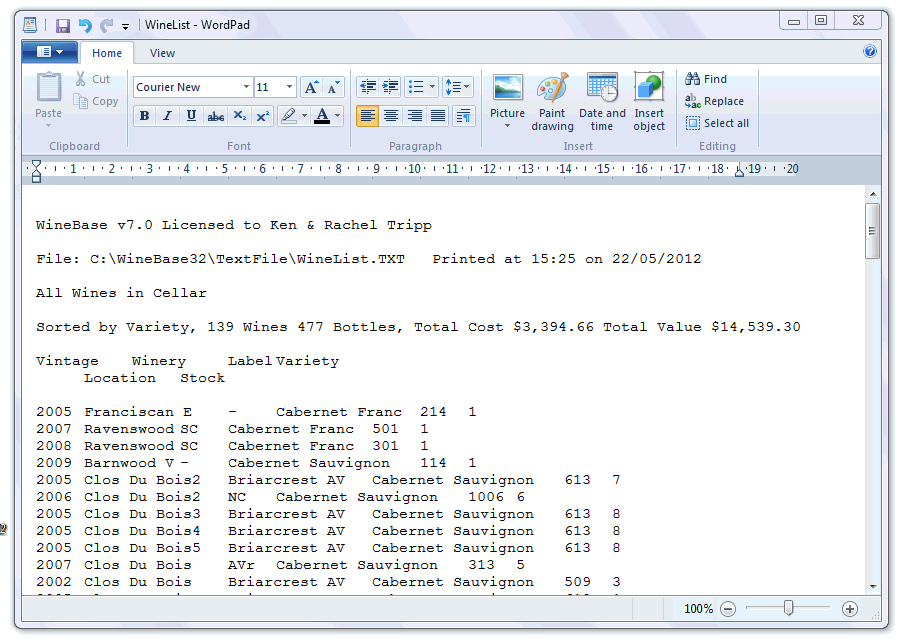Open Paragraph settings dialog icon
Screen dimensions: 901x639
463,116
